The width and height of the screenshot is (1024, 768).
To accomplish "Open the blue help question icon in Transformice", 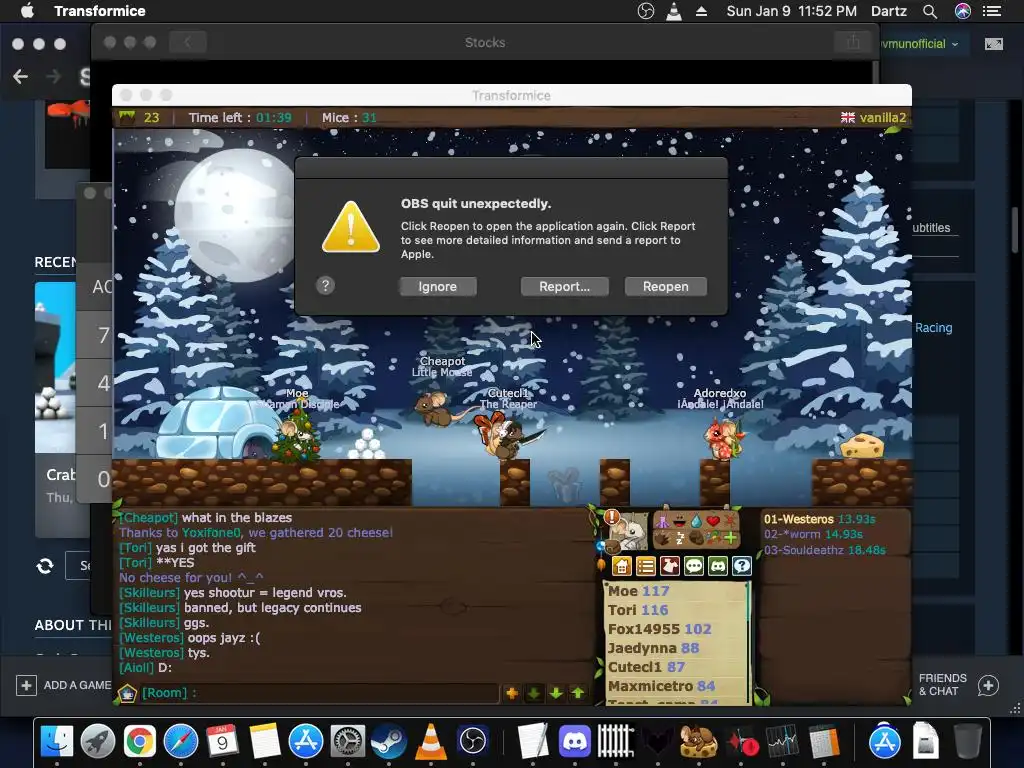I will tap(742, 566).
